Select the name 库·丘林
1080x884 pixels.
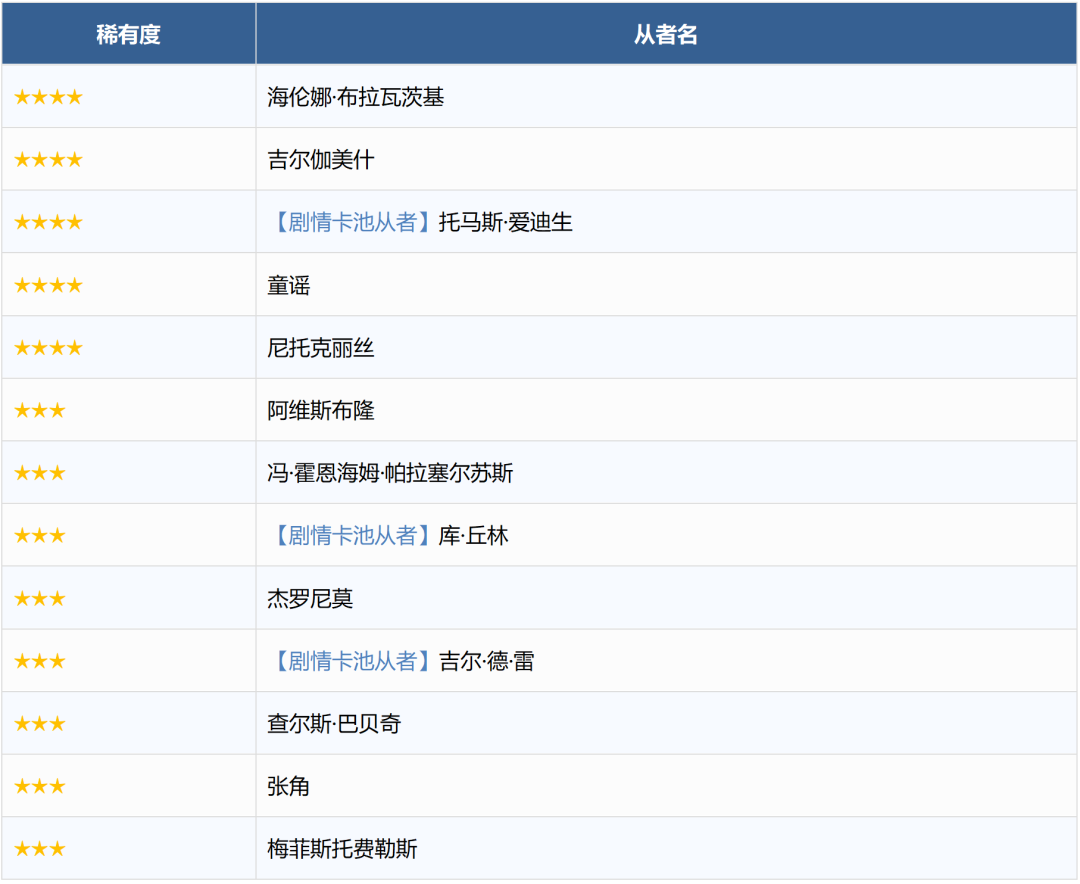tap(473, 536)
